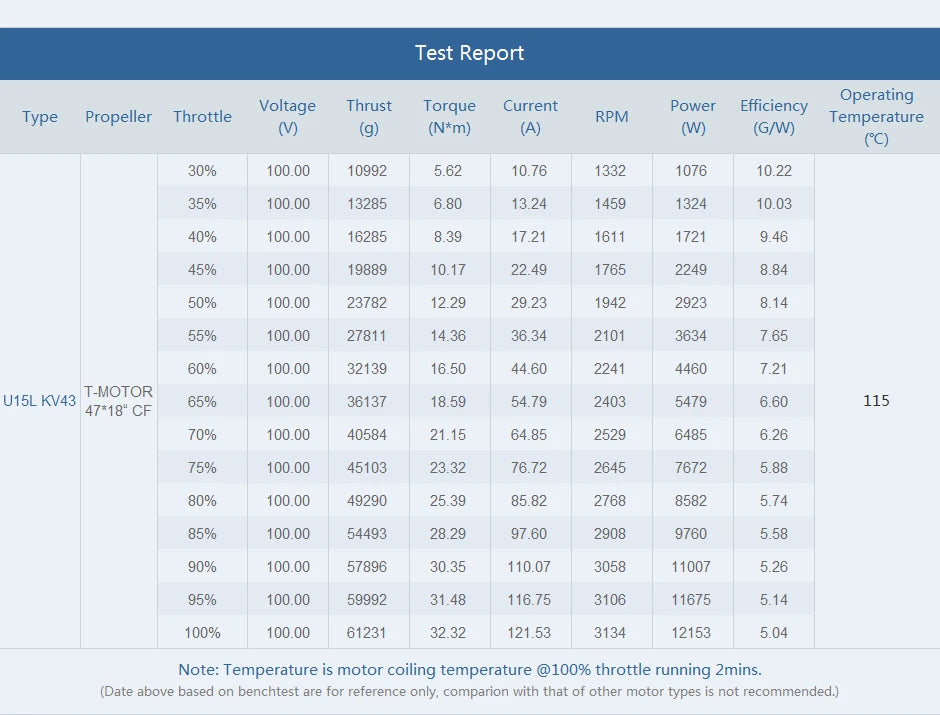Select the RPM column header
The width and height of the screenshot is (940, 715).
click(x=611, y=116)
